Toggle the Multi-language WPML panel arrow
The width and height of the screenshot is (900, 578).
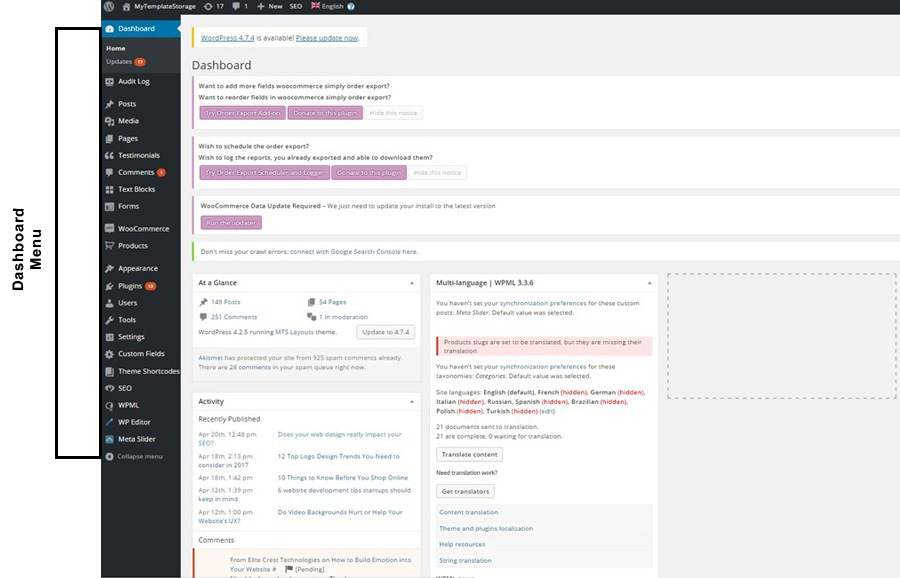649,283
